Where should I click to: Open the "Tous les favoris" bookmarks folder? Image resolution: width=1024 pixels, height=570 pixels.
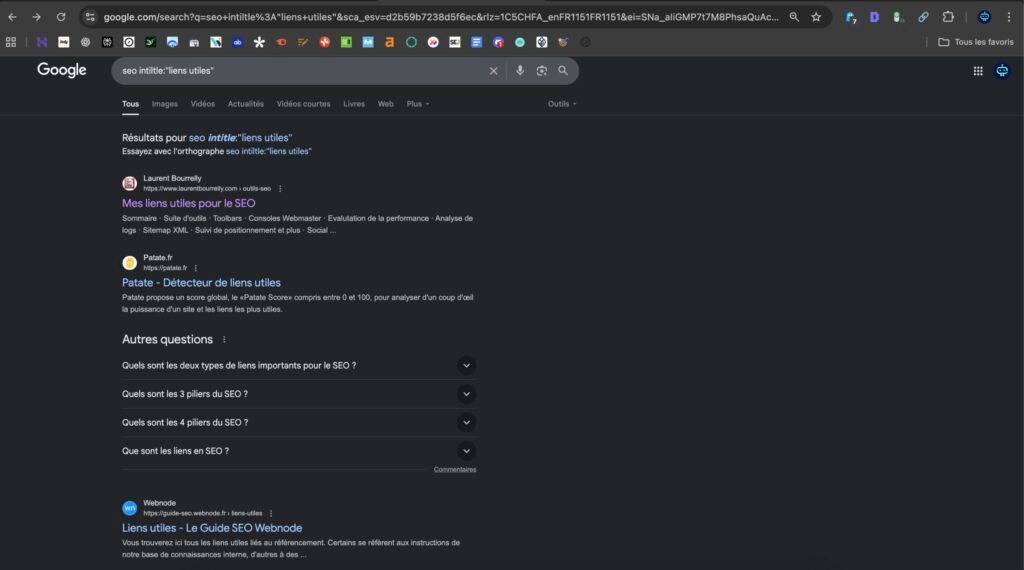point(975,42)
